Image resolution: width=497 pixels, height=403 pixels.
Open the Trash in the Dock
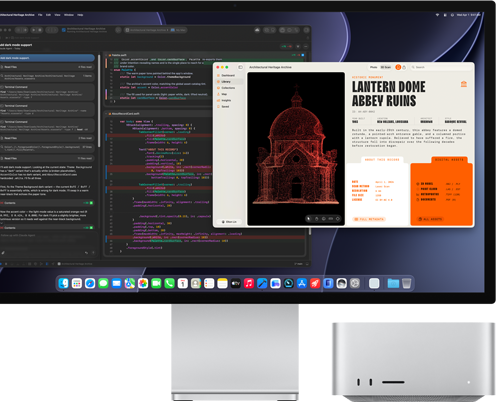[x=406, y=283]
